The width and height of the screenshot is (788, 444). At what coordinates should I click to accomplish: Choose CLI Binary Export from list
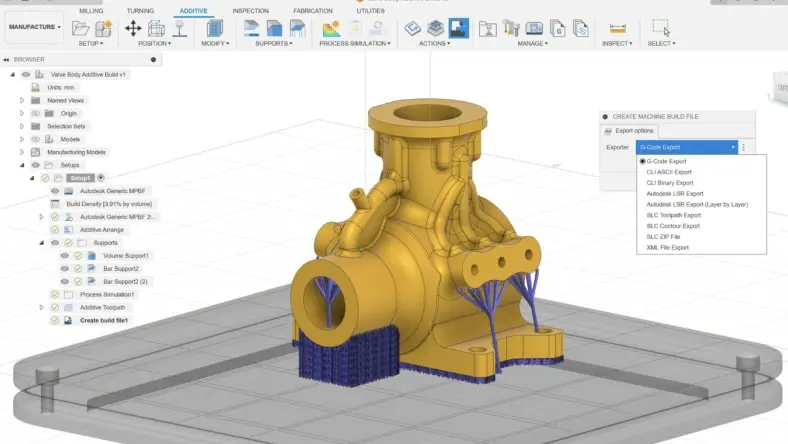670,183
